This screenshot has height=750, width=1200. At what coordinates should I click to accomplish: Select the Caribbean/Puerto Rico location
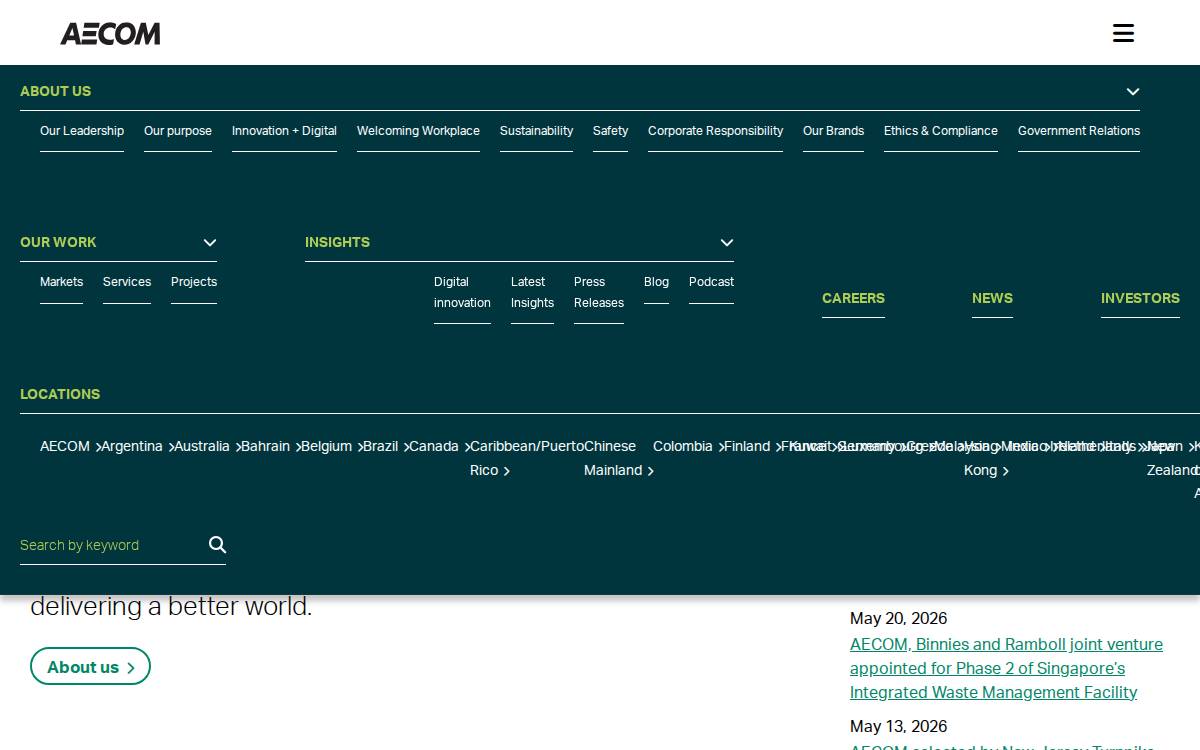[x=527, y=458]
